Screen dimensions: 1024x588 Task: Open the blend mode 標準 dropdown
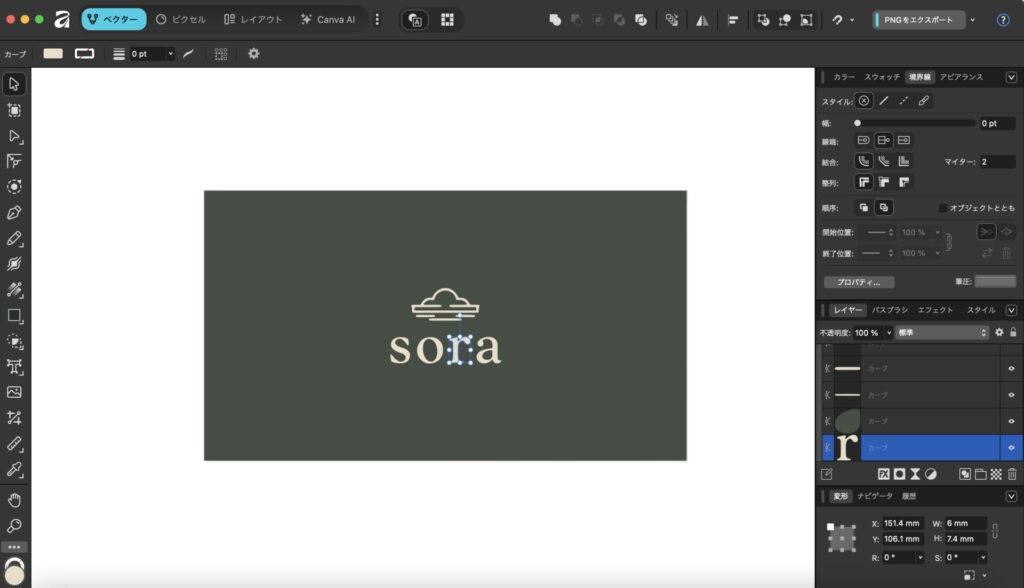942,332
